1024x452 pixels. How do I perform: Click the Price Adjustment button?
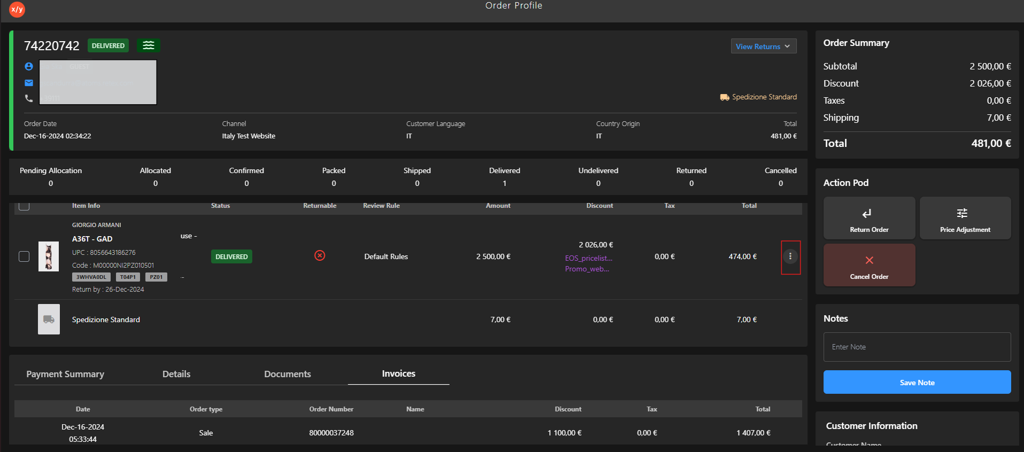point(965,218)
